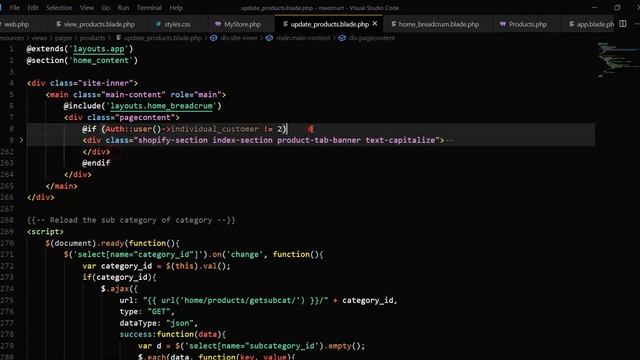
Task: Click the individual_customer property on line 8
Action: click(215, 129)
